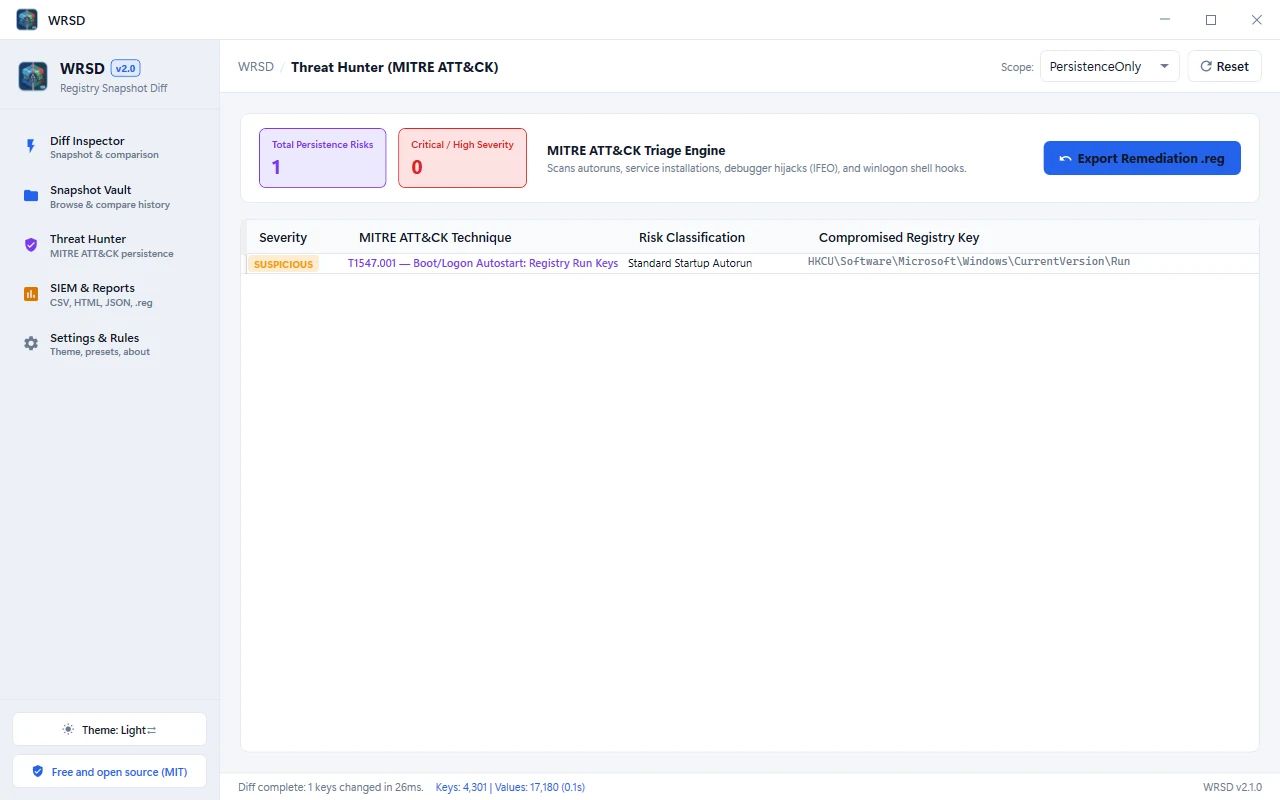Click the WRSD logo in sidebar header
Viewport: 1280px width, 800px height.
[33, 76]
